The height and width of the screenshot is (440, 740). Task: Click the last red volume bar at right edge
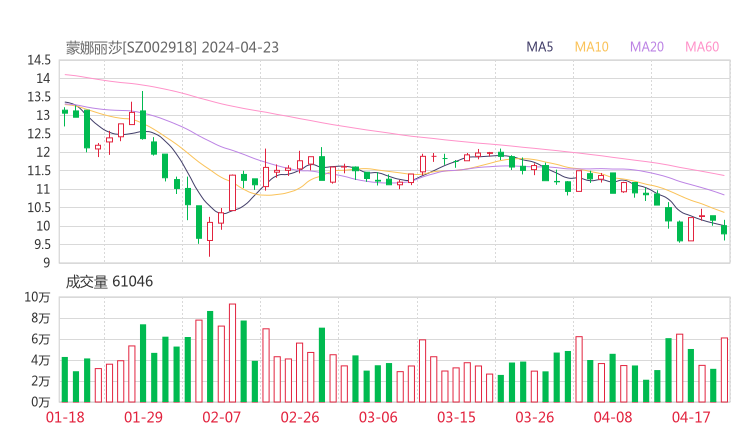pos(724,370)
